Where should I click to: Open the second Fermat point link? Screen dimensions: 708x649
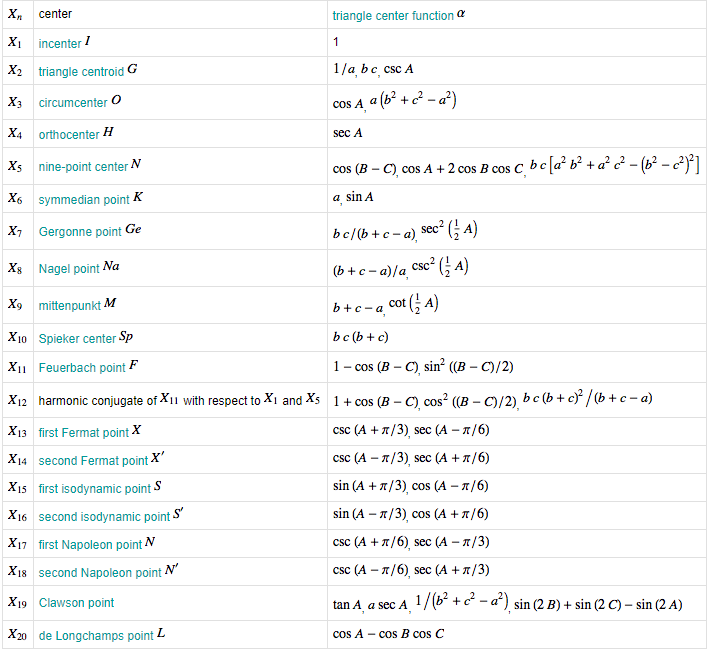93,461
